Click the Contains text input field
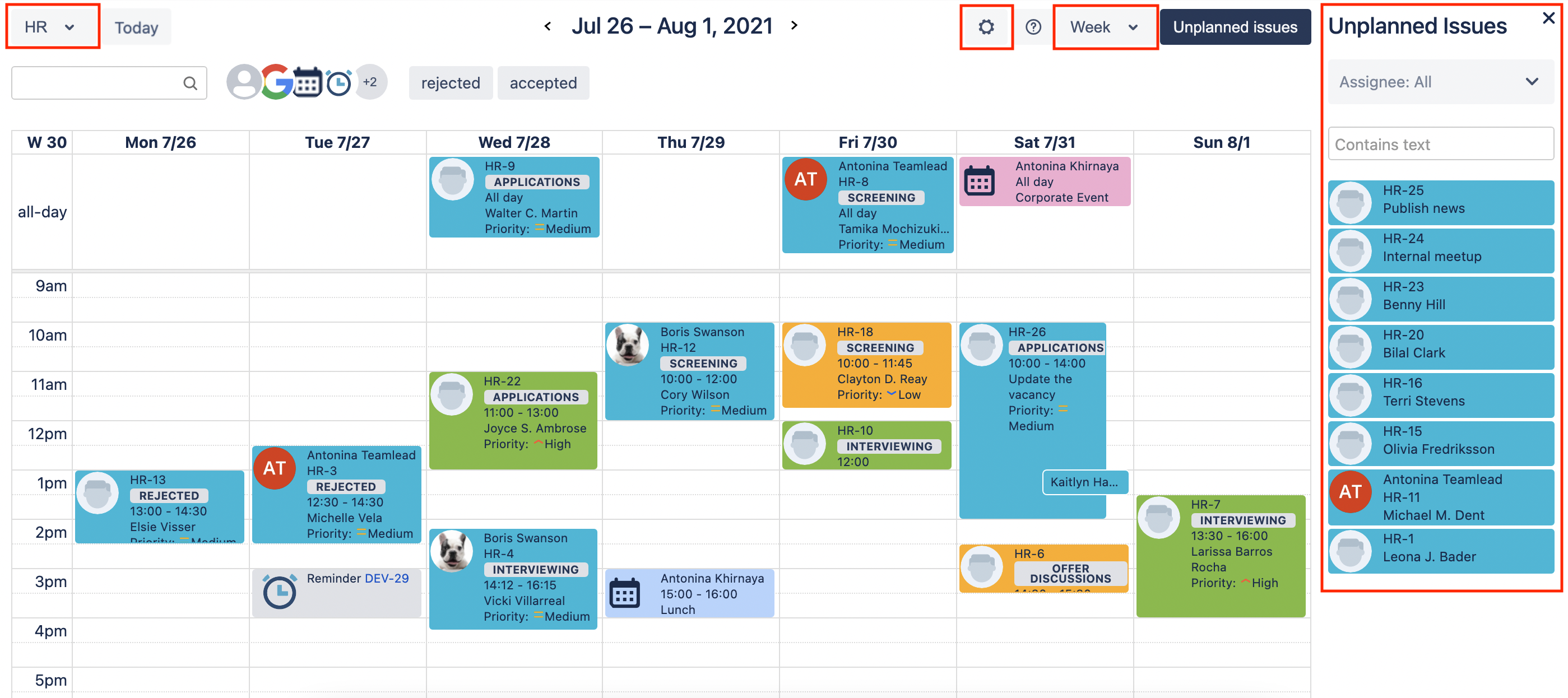The width and height of the screenshot is (1568, 698). tap(1440, 145)
